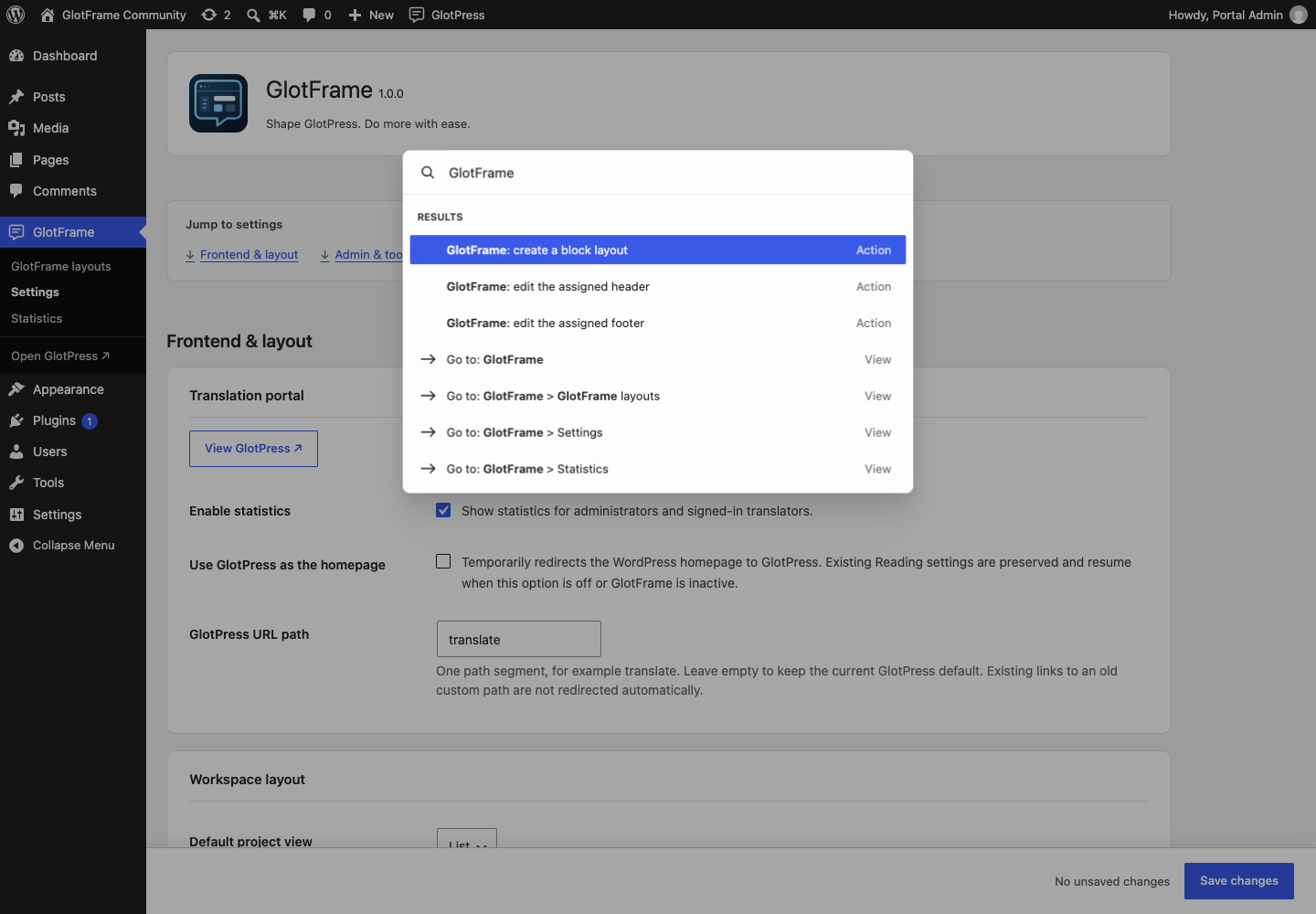The image size is (1316, 914).
Task: Open the comments bubble icon in the admin bar
Action: 309,15
